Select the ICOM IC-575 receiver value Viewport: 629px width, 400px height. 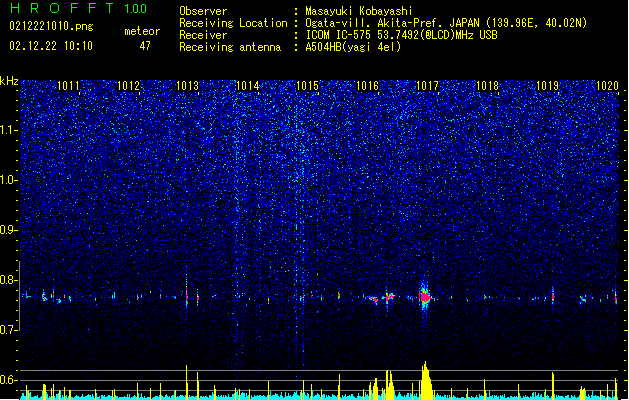pos(401,35)
